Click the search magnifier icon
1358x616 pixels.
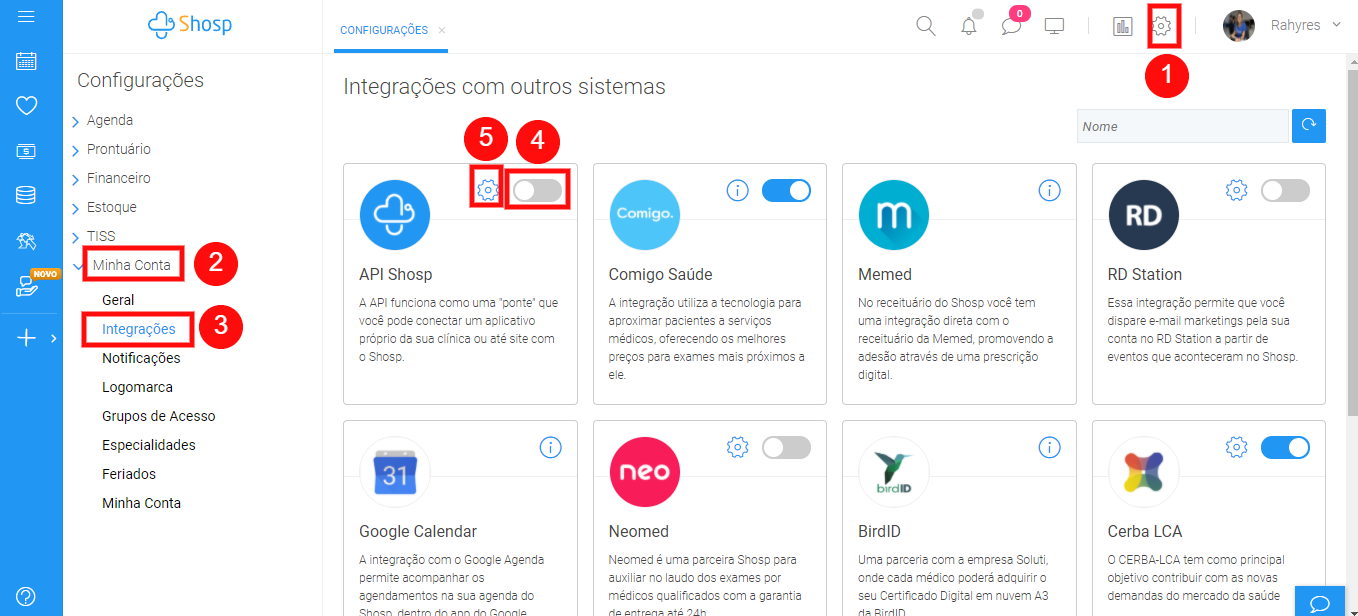point(926,26)
